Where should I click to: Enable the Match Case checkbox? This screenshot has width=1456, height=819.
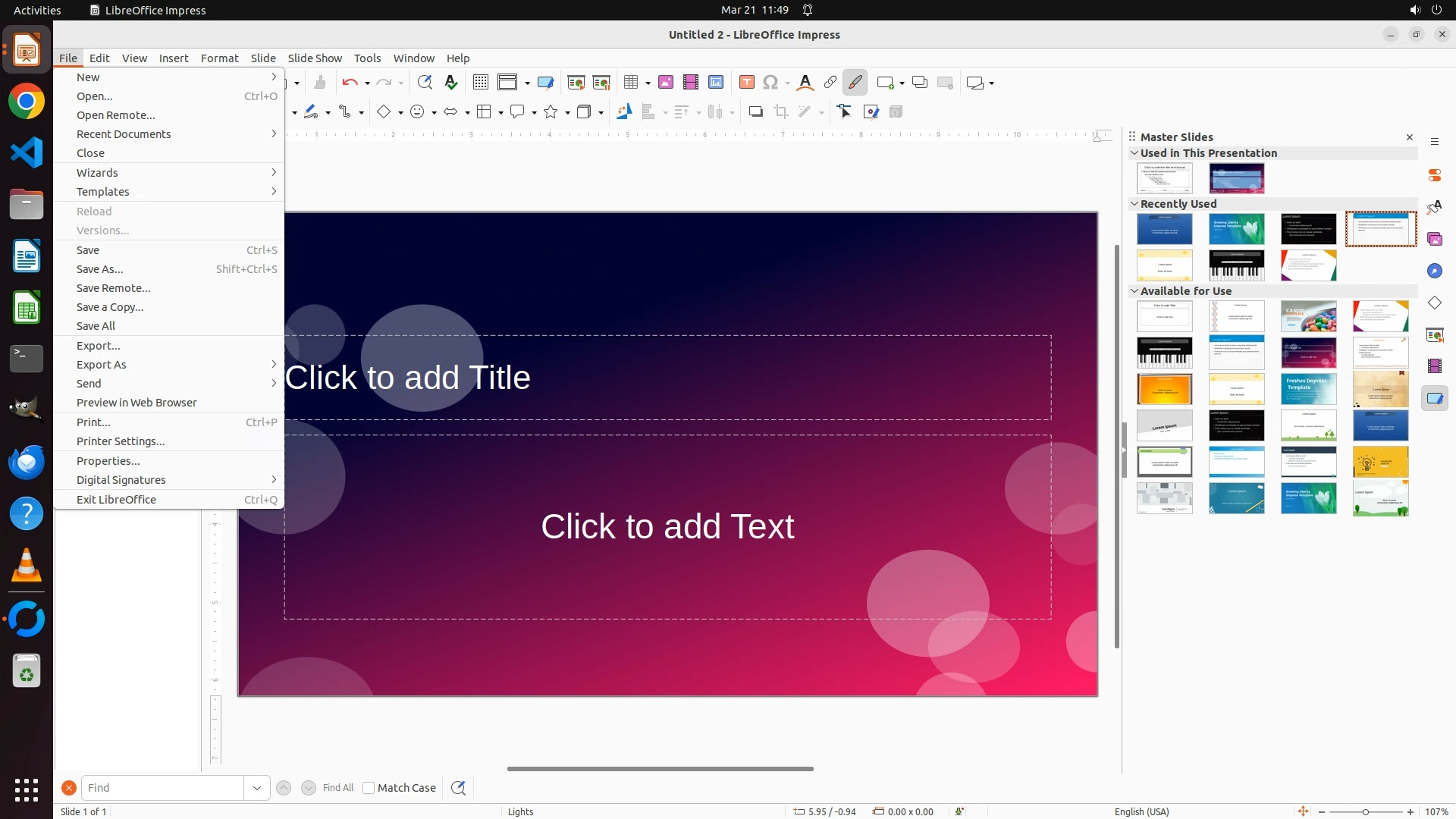(369, 788)
